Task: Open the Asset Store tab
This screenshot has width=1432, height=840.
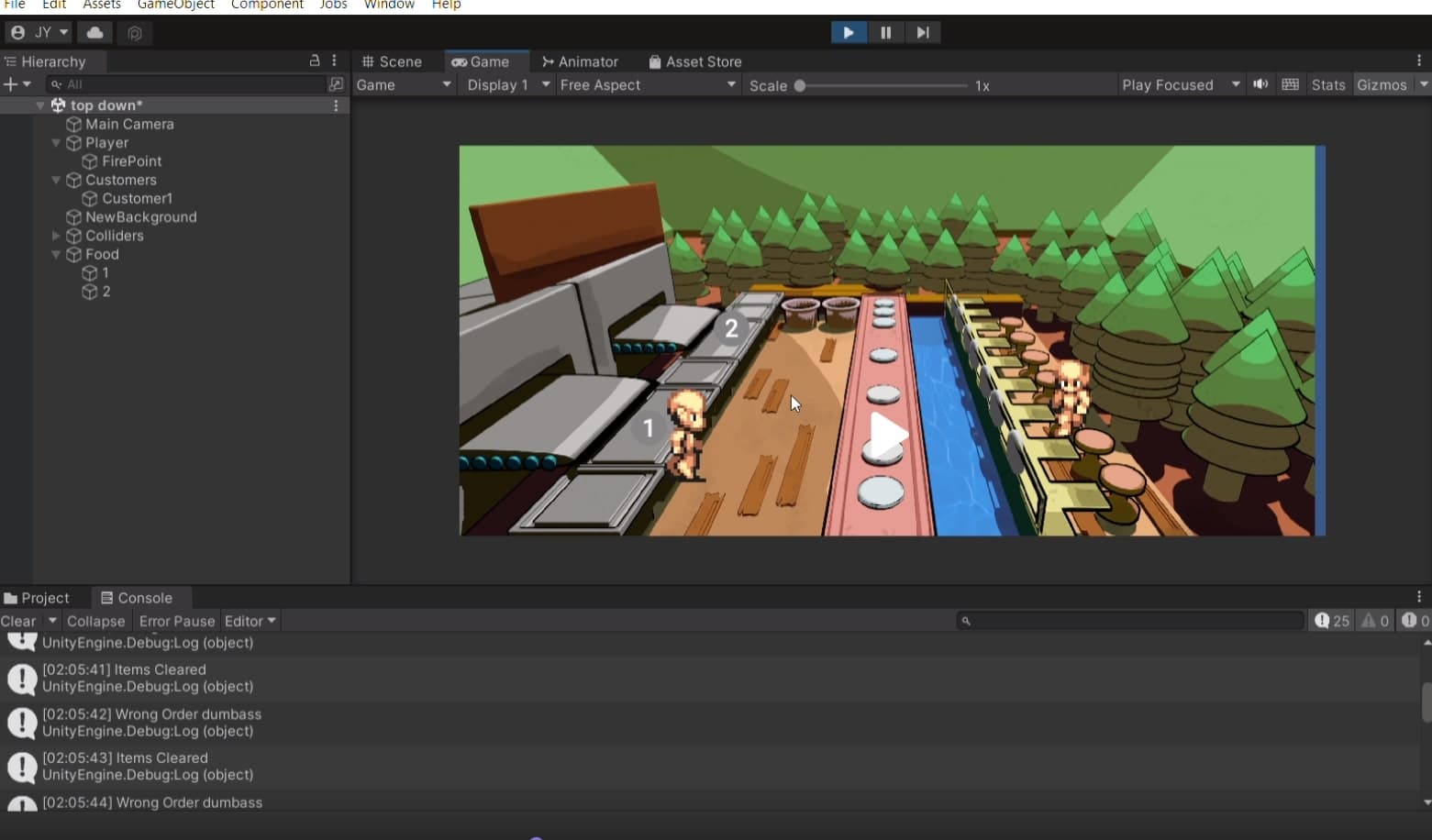Action: (x=695, y=61)
